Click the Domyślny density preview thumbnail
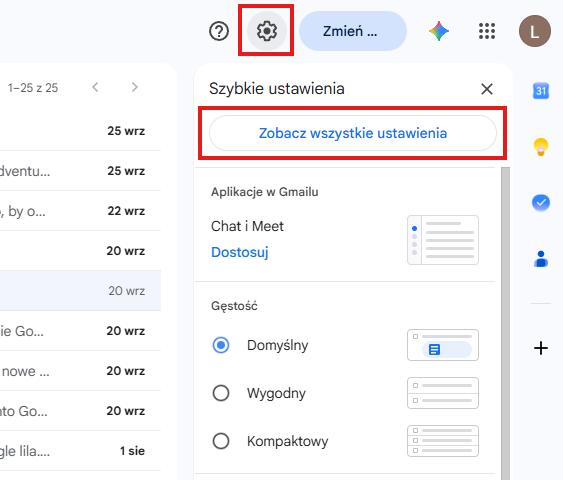 tap(443, 345)
